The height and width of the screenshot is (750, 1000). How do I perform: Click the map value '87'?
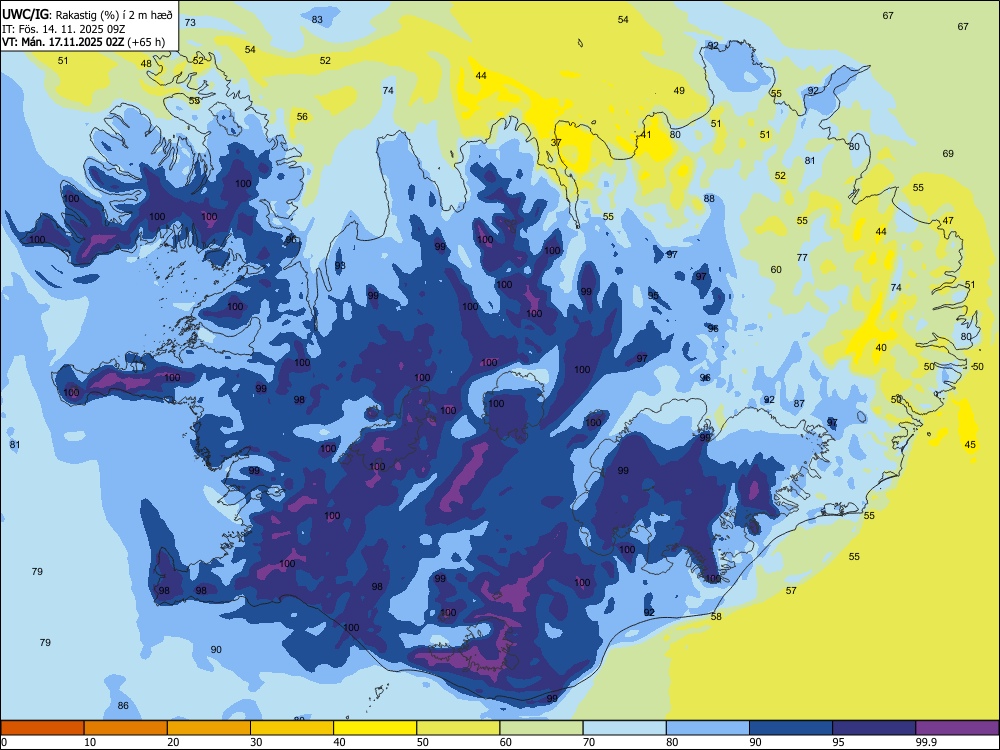(799, 404)
